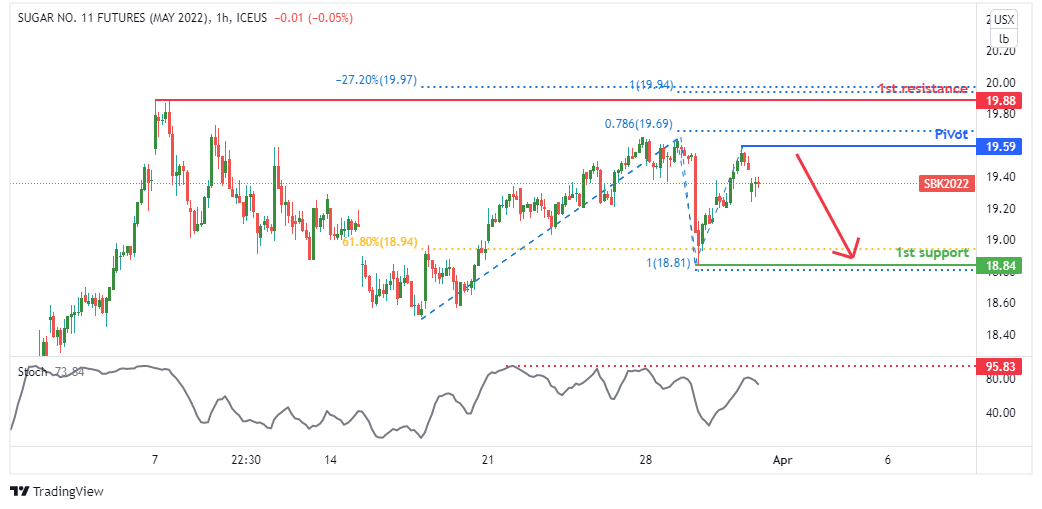The height and width of the screenshot is (509, 1042).
Task: Click the 18.60 price axis value
Action: [999, 303]
